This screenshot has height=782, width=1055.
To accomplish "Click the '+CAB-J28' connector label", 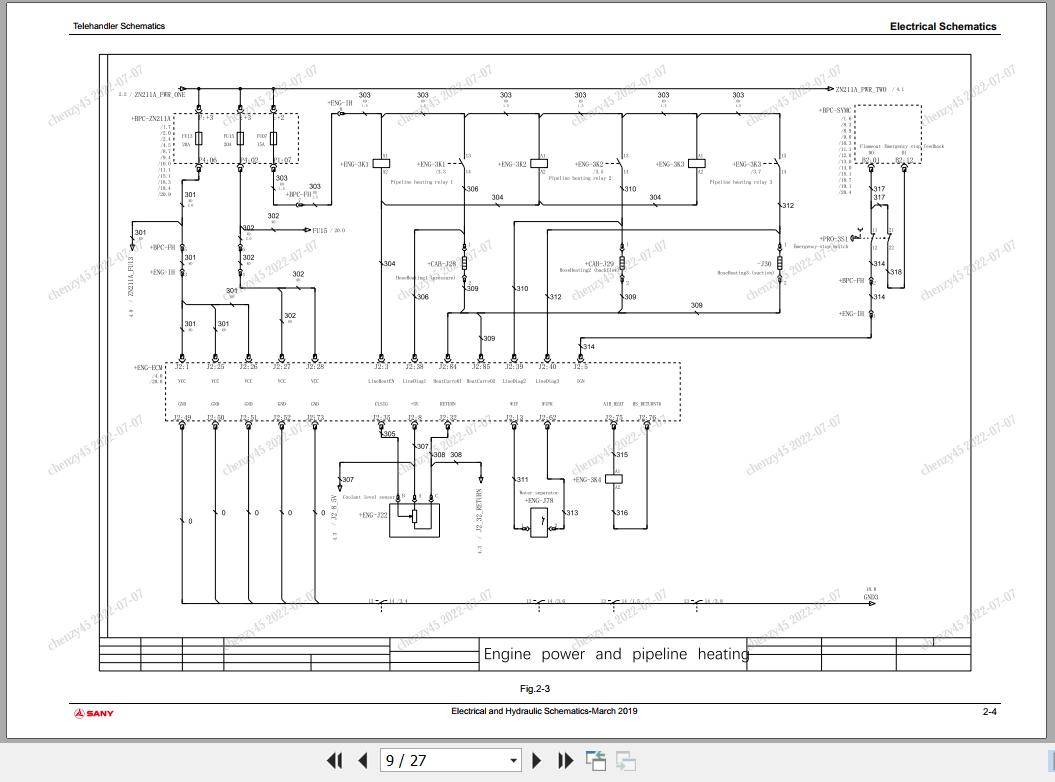I will click(441, 264).
